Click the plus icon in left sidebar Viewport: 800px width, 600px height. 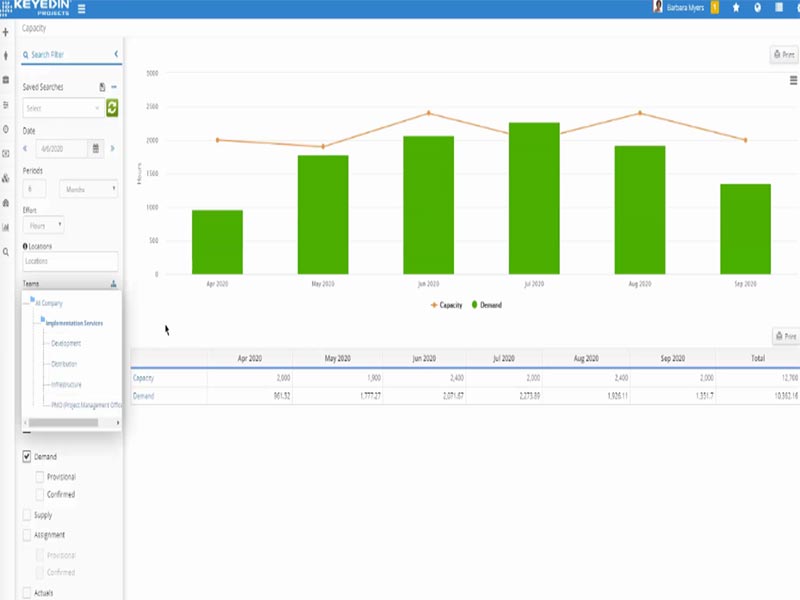click(x=6, y=33)
